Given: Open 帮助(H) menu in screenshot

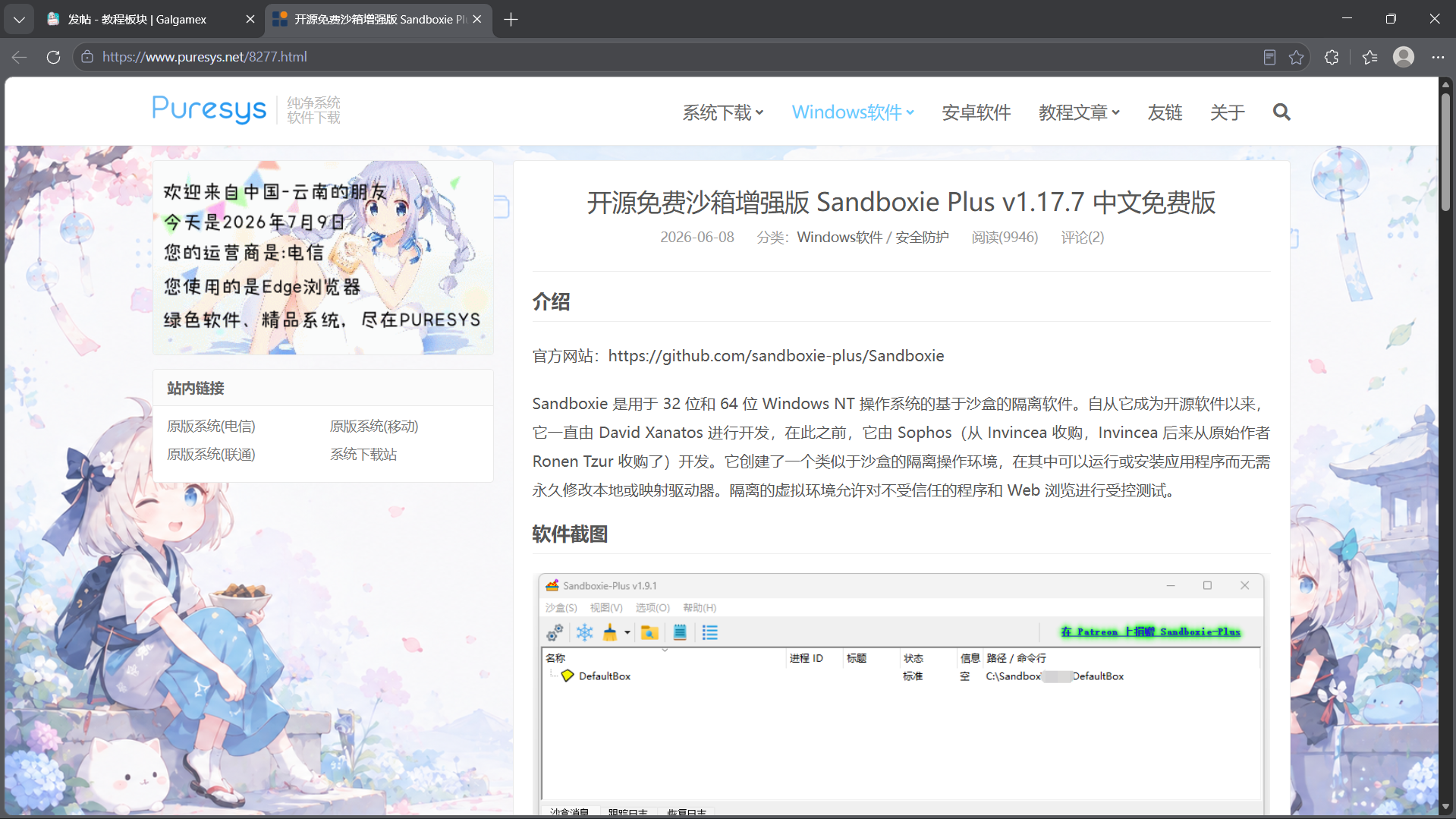Looking at the screenshot, I should tap(700, 607).
